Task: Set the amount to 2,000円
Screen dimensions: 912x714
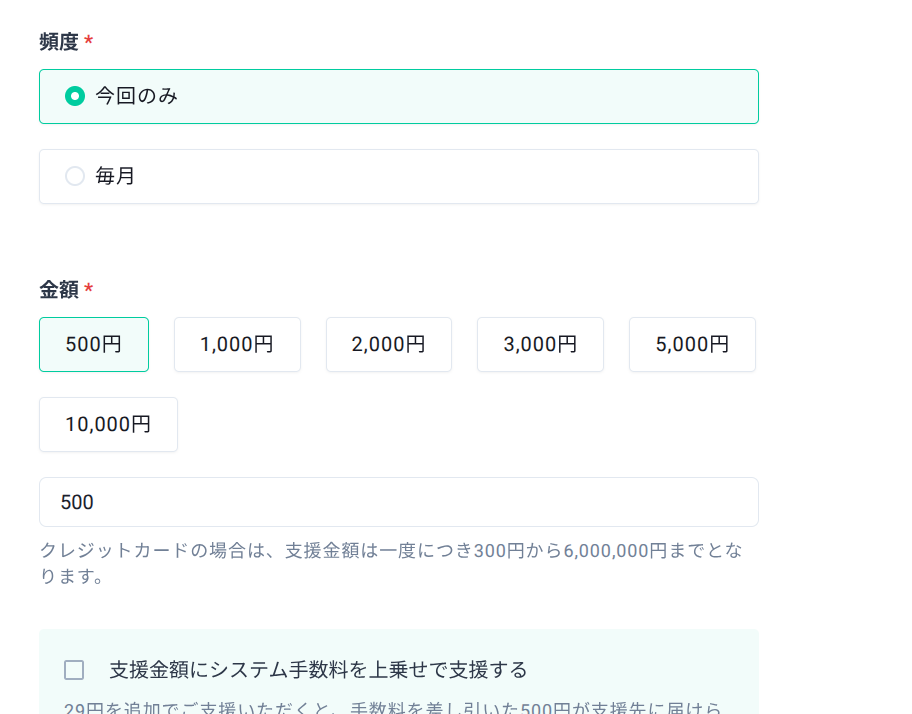Action: coord(388,344)
